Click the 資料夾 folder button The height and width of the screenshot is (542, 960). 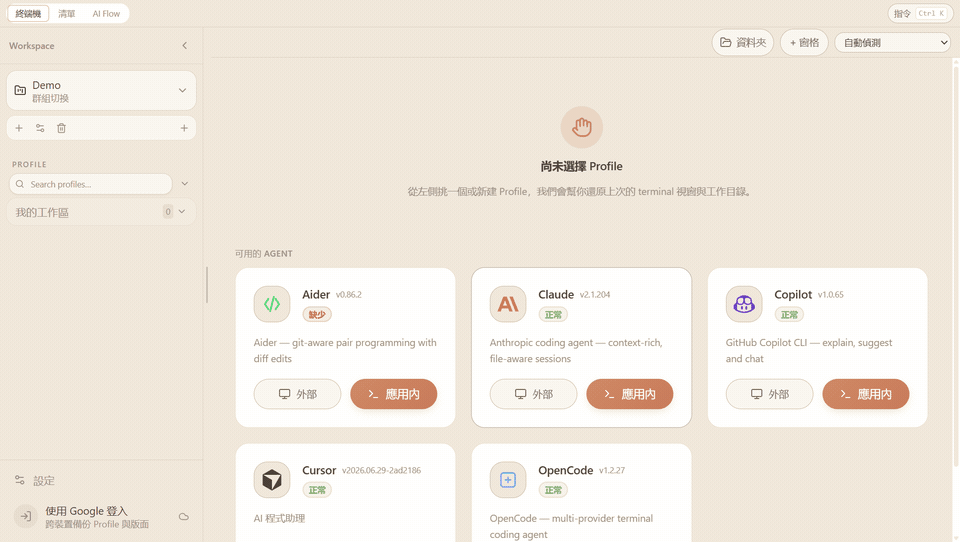(x=743, y=42)
